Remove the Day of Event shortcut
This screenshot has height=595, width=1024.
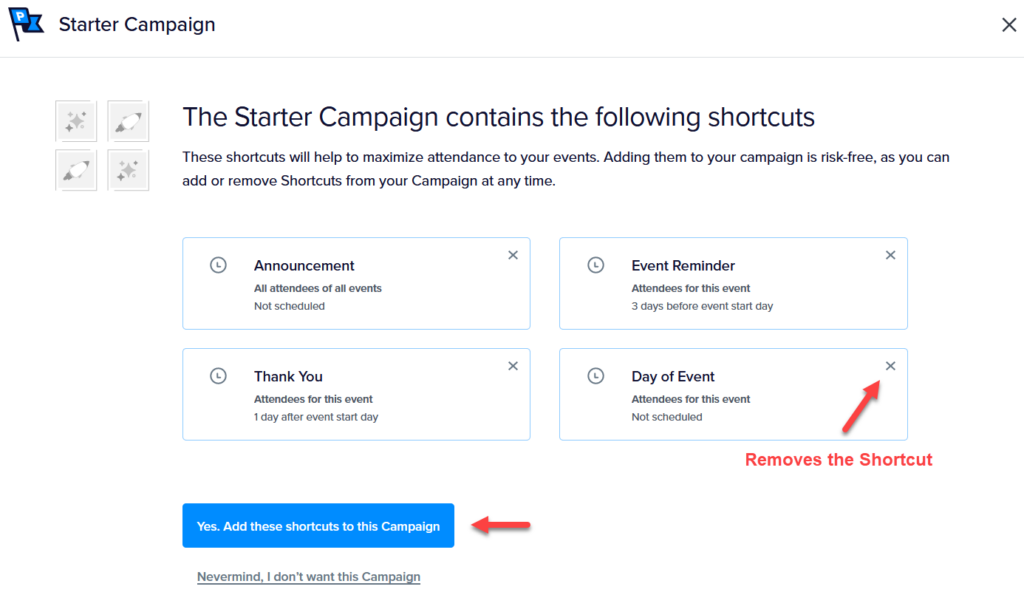[x=890, y=366]
